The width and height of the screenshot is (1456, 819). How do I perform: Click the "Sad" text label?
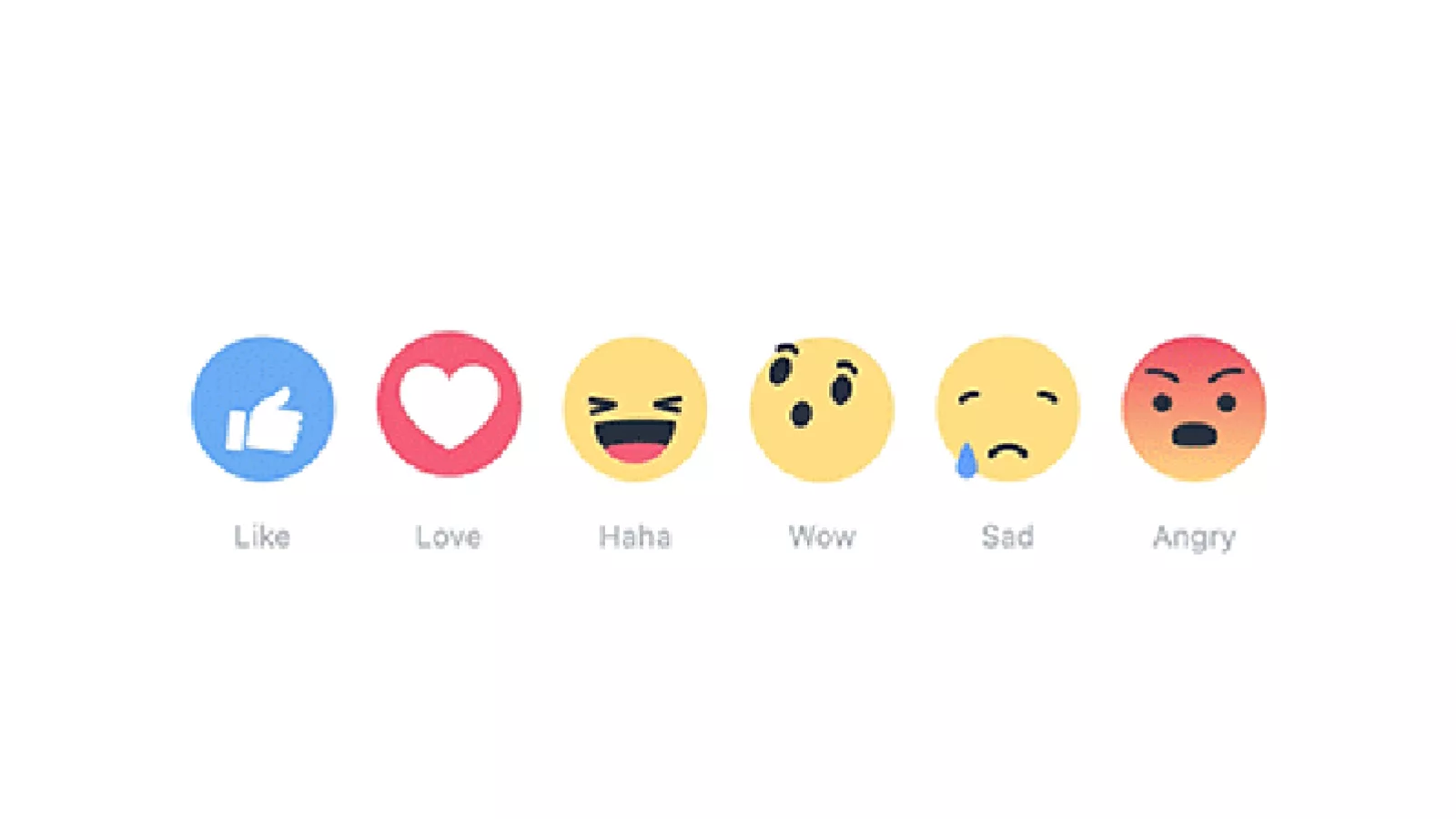tap(1007, 537)
